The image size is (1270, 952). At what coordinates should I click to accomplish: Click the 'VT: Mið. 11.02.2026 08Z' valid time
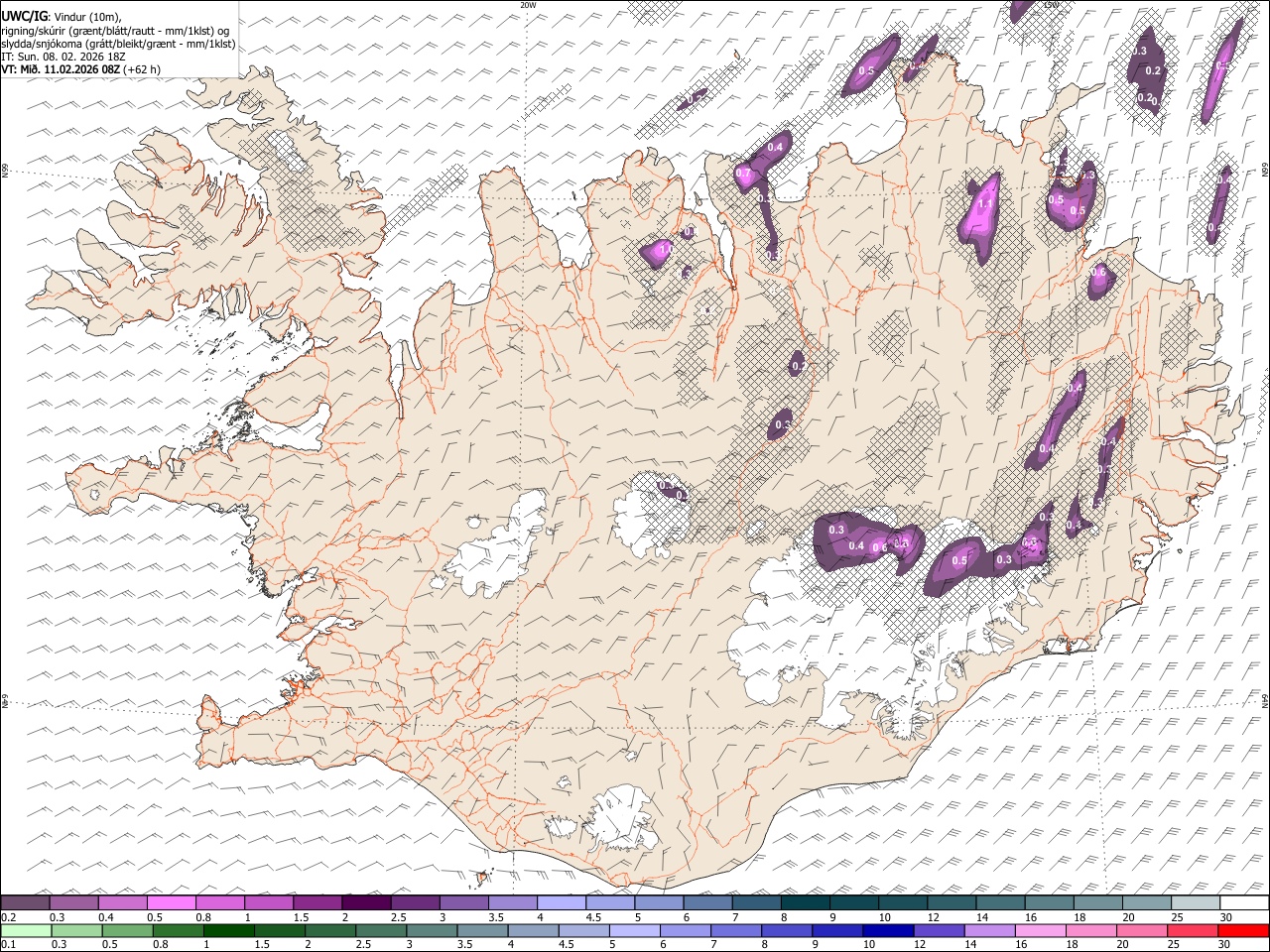(61, 69)
